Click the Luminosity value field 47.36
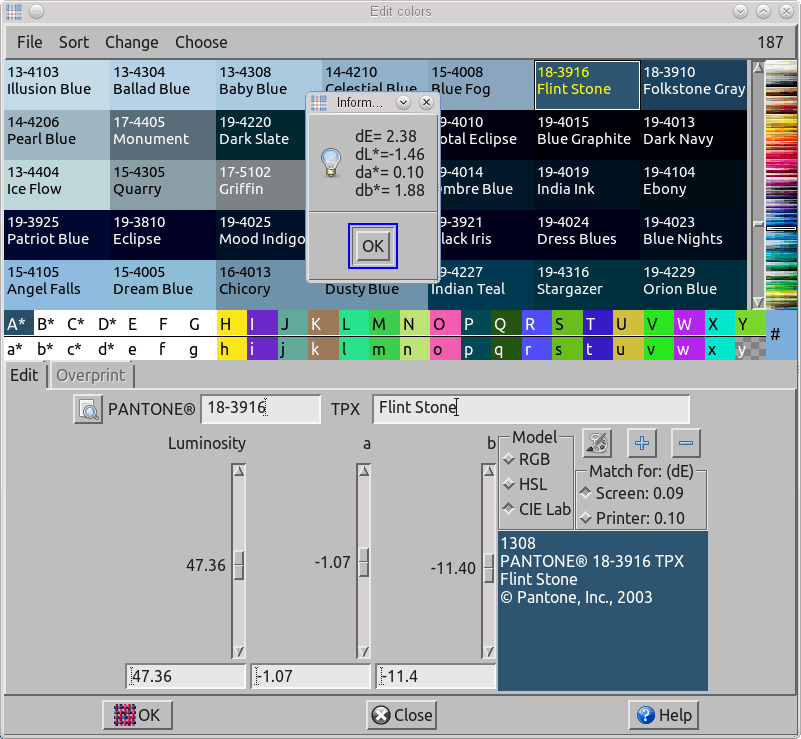This screenshot has height=739, width=801. 186,676
